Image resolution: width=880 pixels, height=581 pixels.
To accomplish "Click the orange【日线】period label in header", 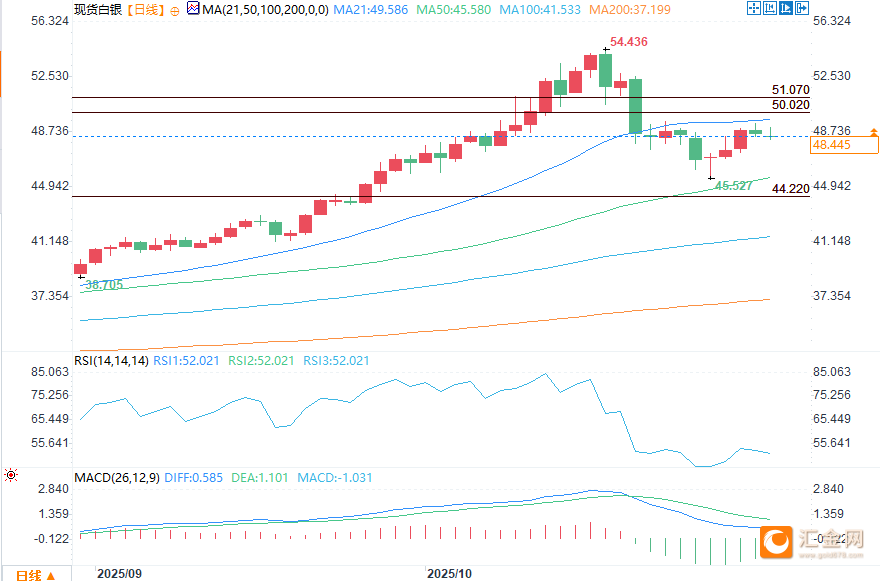I will (145, 10).
